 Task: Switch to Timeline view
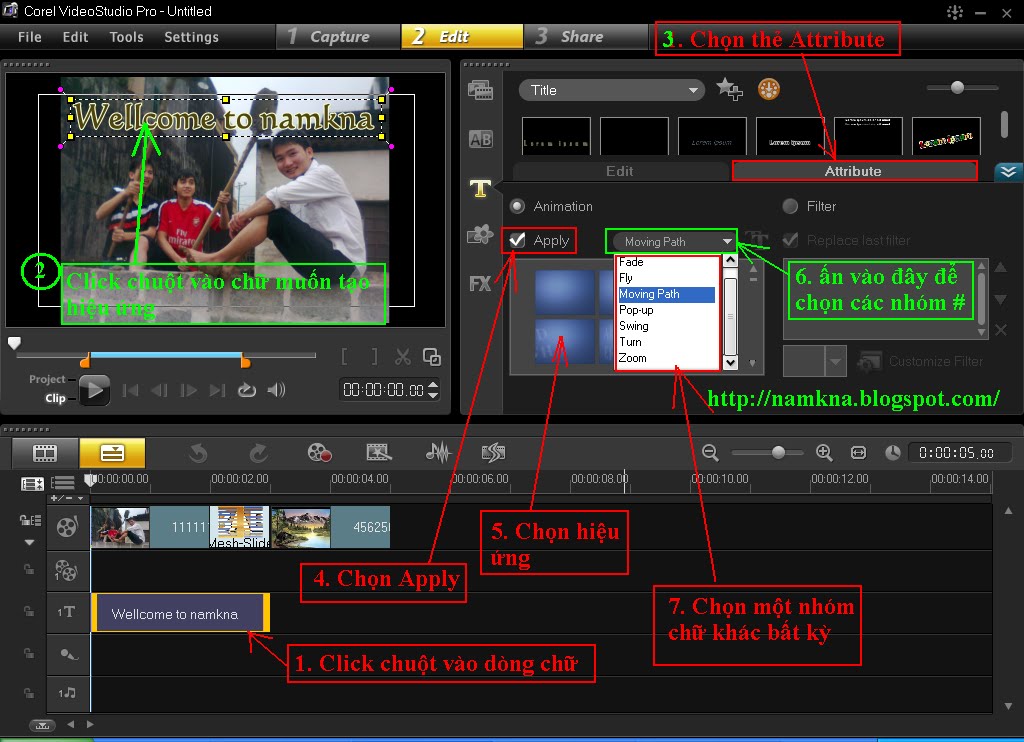[x=112, y=452]
